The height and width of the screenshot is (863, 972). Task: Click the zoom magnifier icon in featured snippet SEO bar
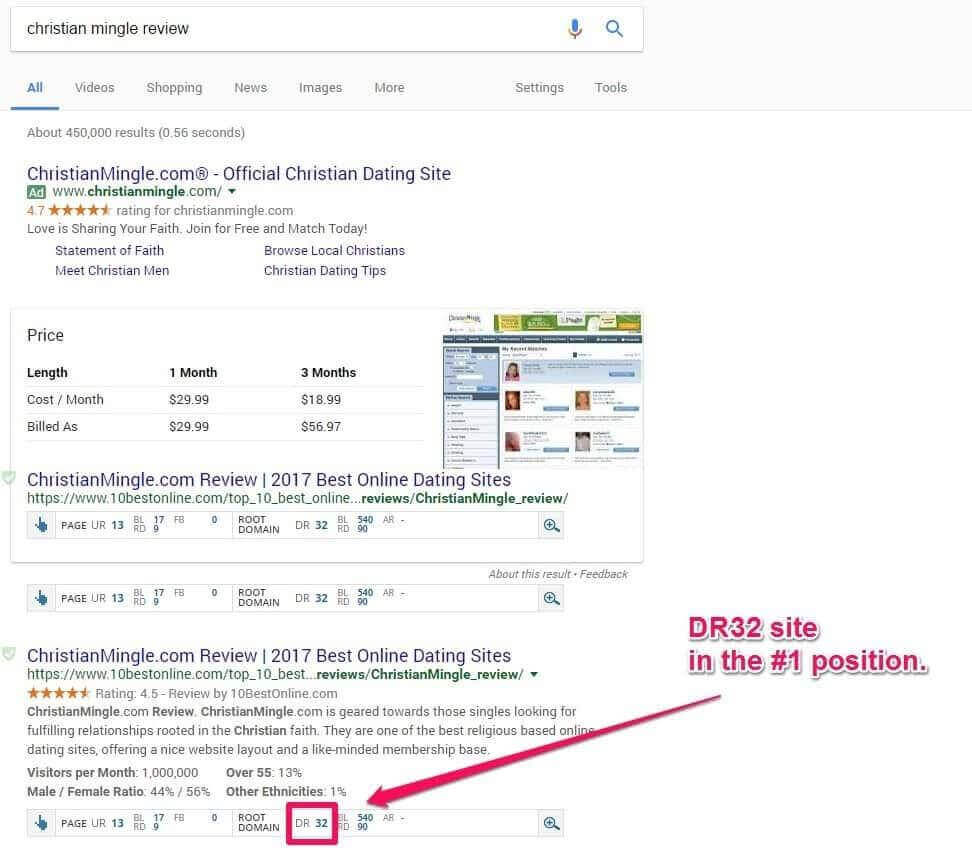(551, 525)
